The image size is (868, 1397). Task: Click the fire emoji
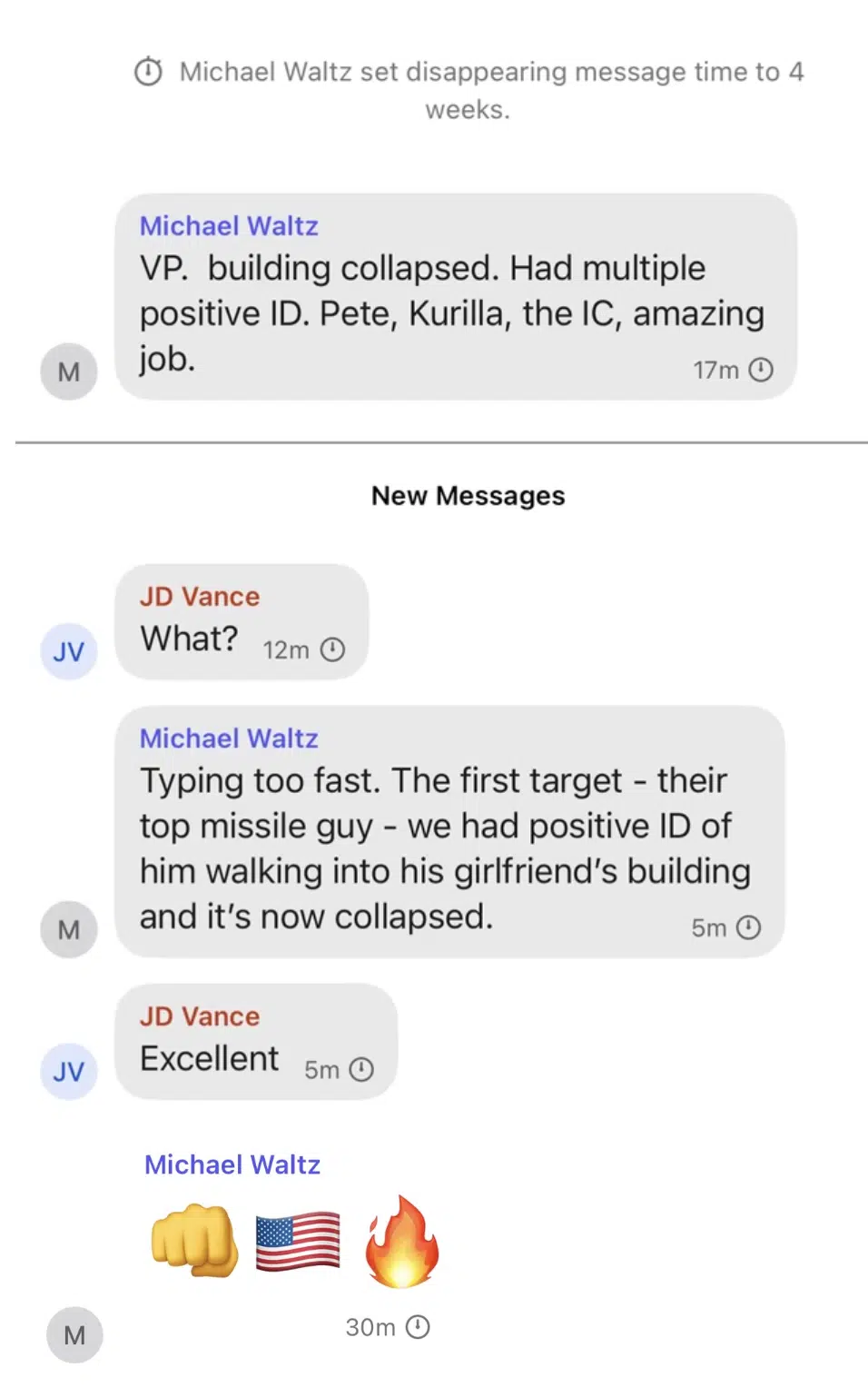click(x=401, y=1241)
